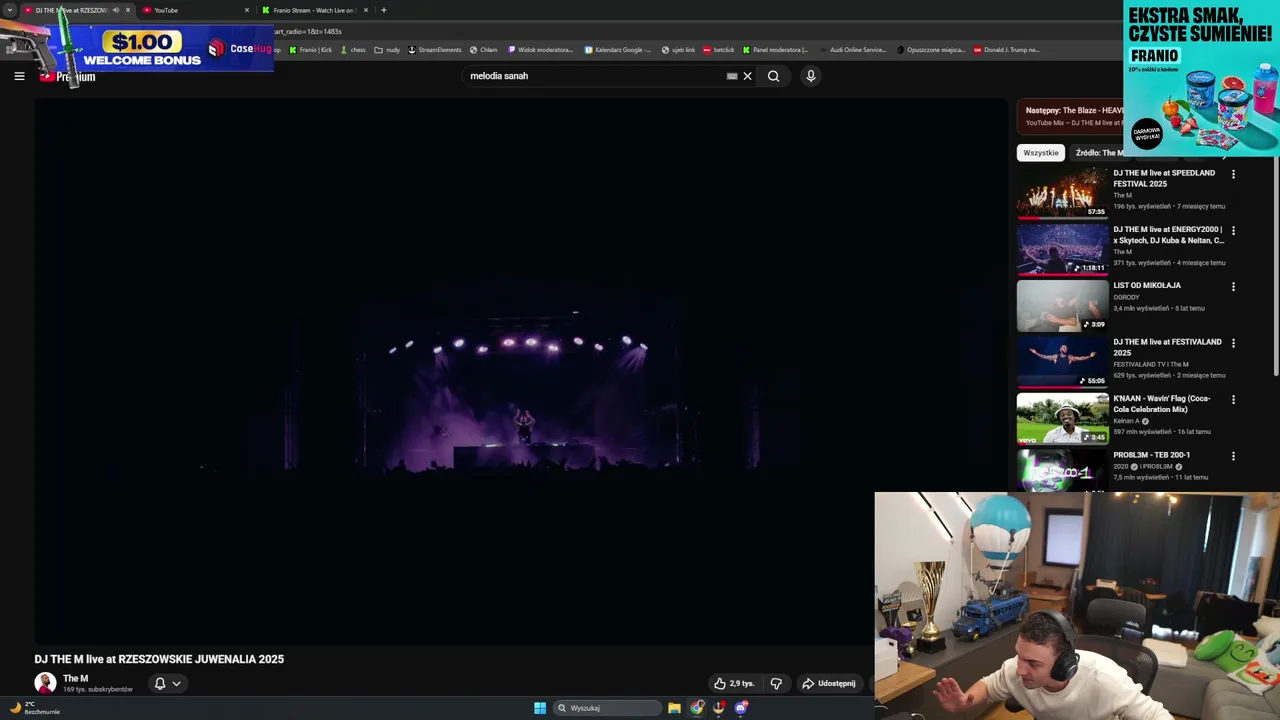
Task: Open the browser tab search chevron
Action: coord(10,10)
